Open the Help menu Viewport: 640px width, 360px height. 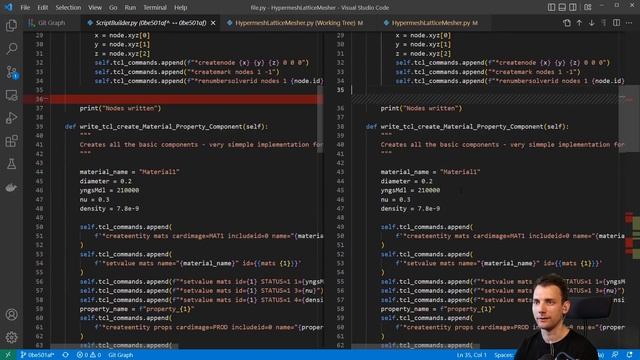180,7
